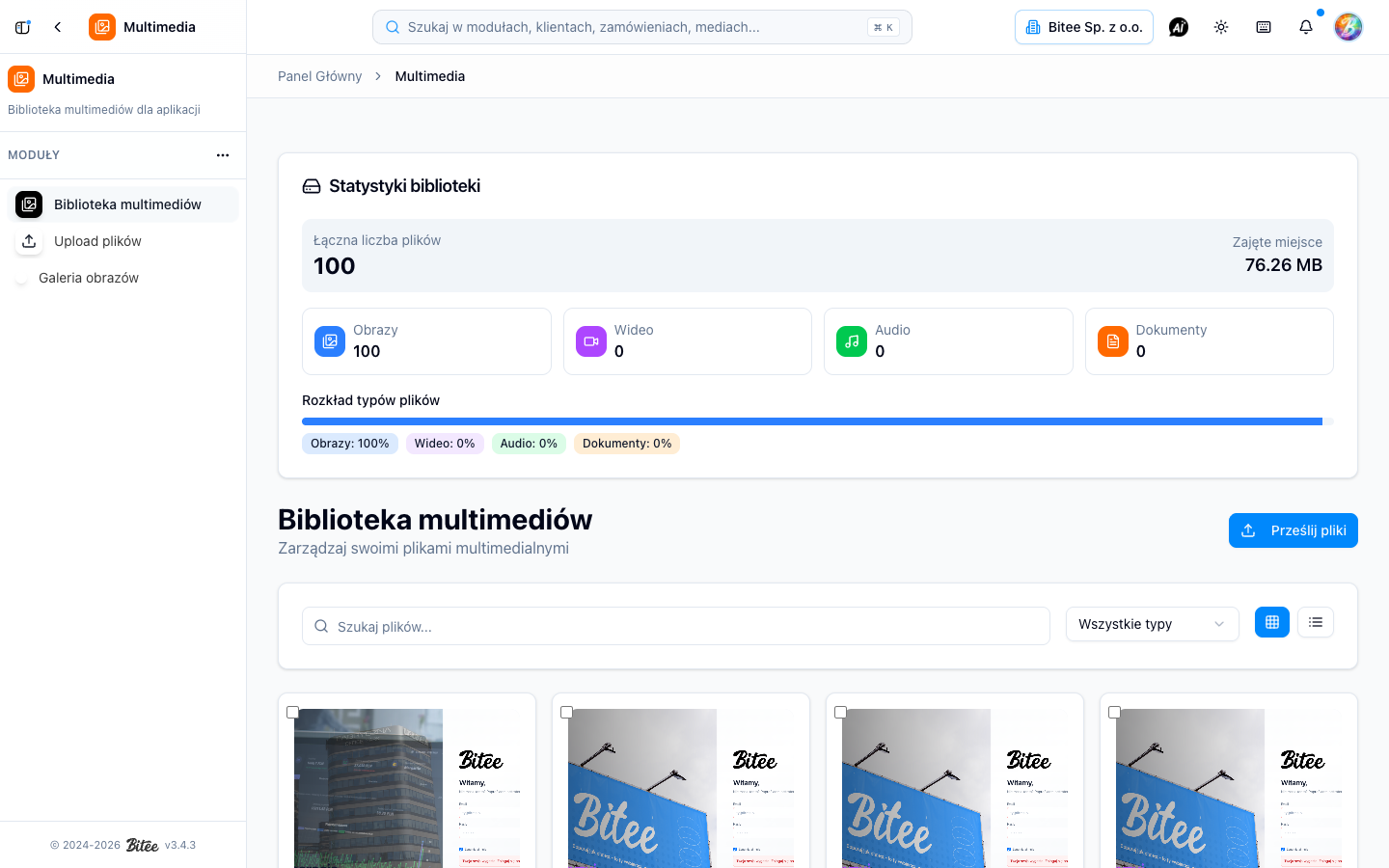Click the orange Dokumenty: 0% badge
This screenshot has width=1389, height=868.
[627, 444]
